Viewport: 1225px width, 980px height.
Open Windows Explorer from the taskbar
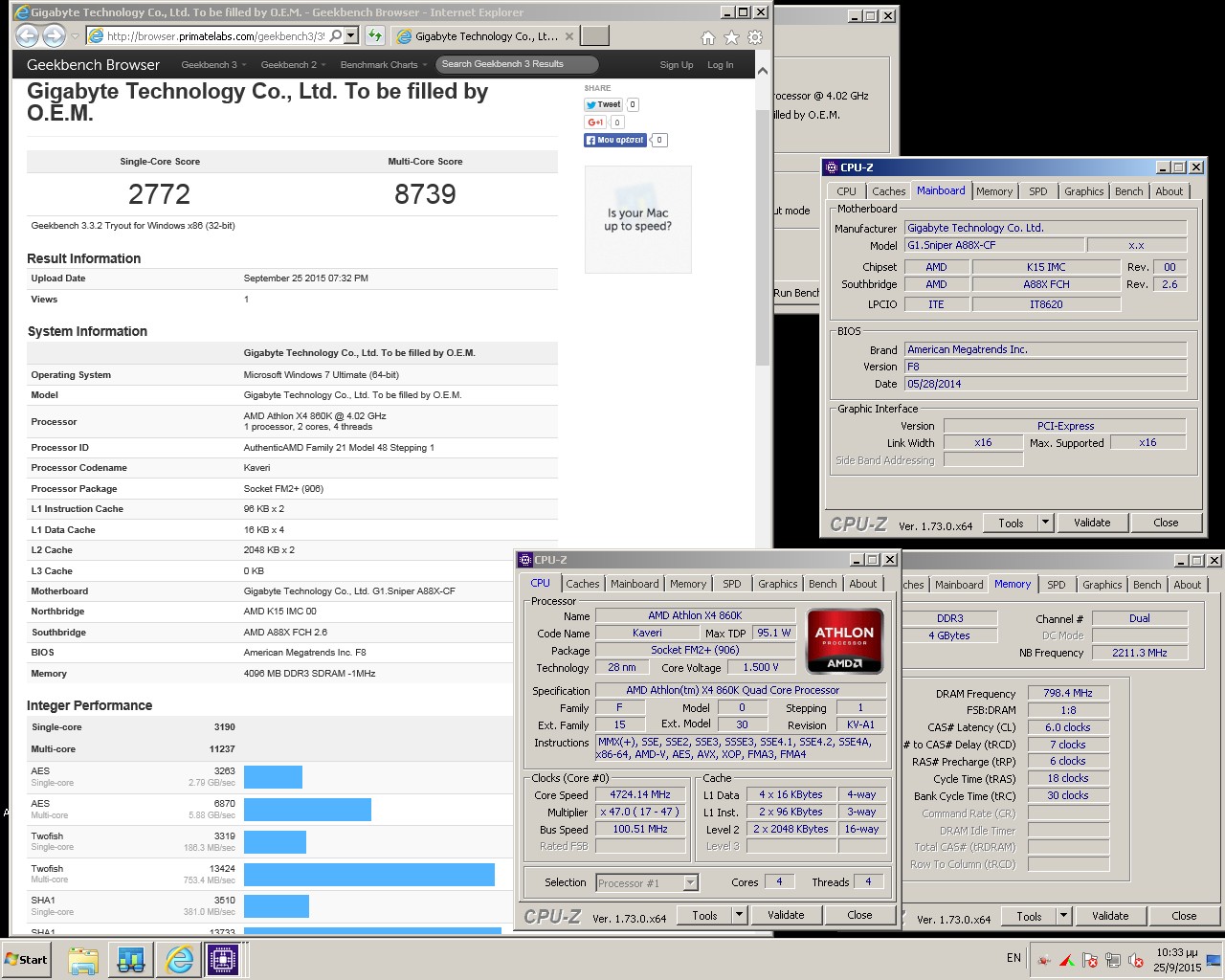tap(83, 959)
